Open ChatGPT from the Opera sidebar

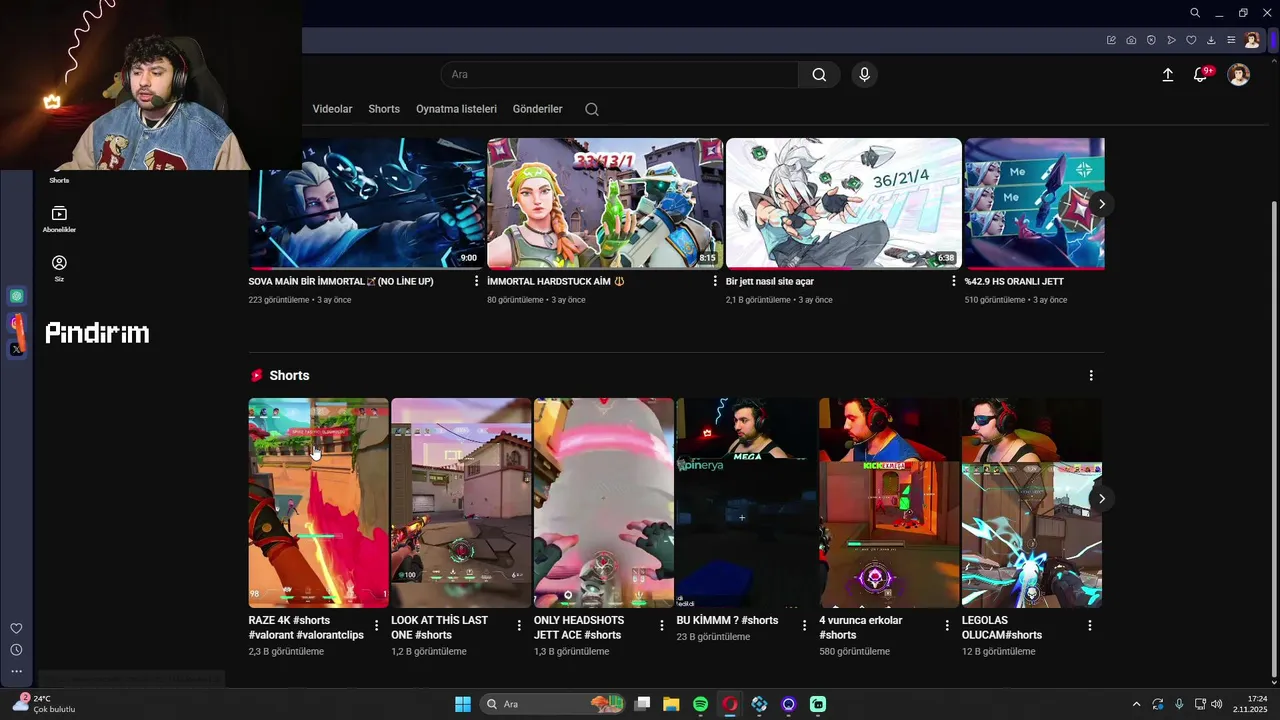coord(16,296)
